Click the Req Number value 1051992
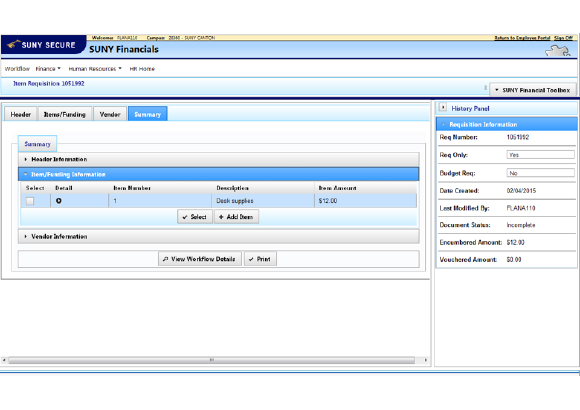Image resolution: width=580 pixels, height=410 pixels. click(x=517, y=137)
